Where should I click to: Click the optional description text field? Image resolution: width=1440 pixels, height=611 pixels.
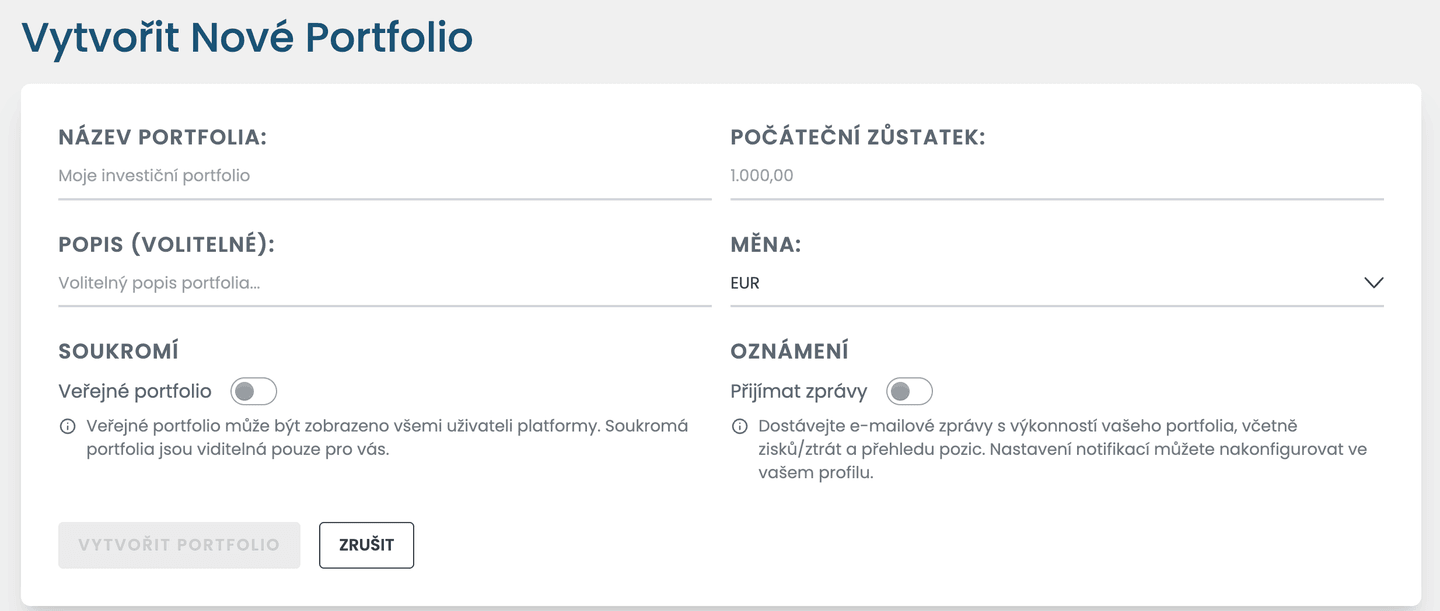point(385,283)
